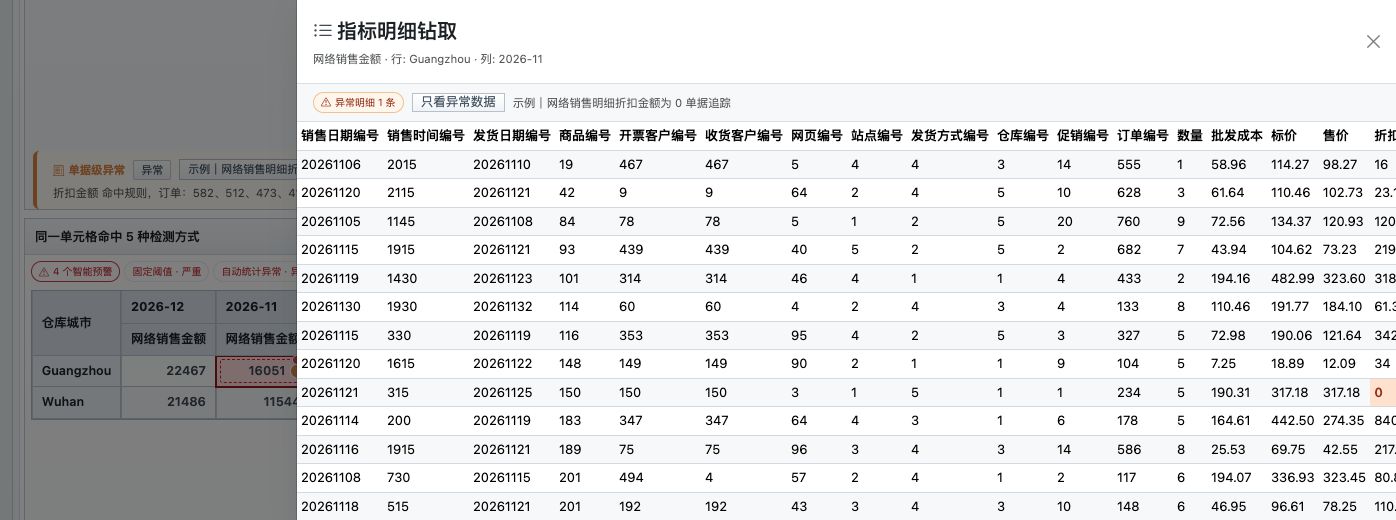Click the list icon beside 指标明细钻取 title

pos(322,31)
